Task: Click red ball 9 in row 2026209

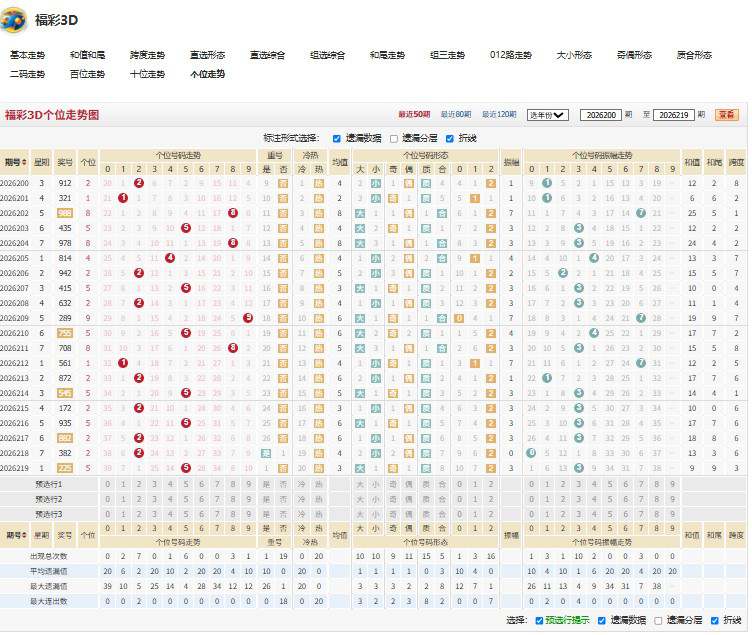Action: (x=248, y=318)
